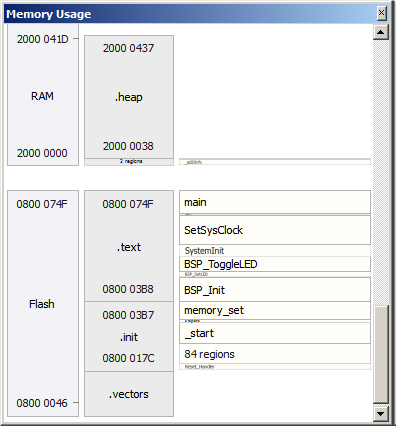
Task: Select the Flash memory region block
Action: (43, 303)
